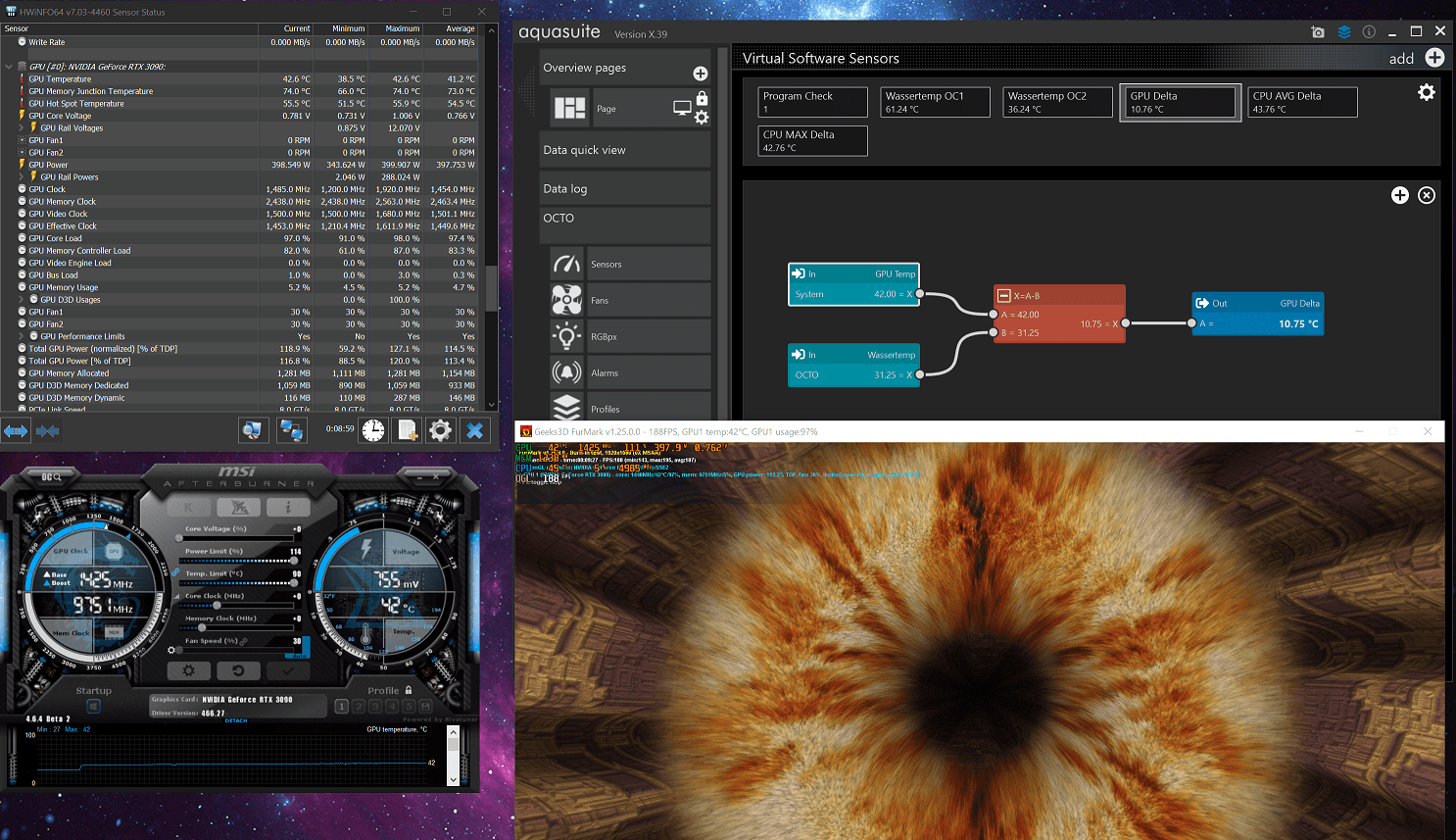Click HWiNFO expand columns arrows icon
Viewport: 1456px width, 840px height.
click(x=16, y=430)
